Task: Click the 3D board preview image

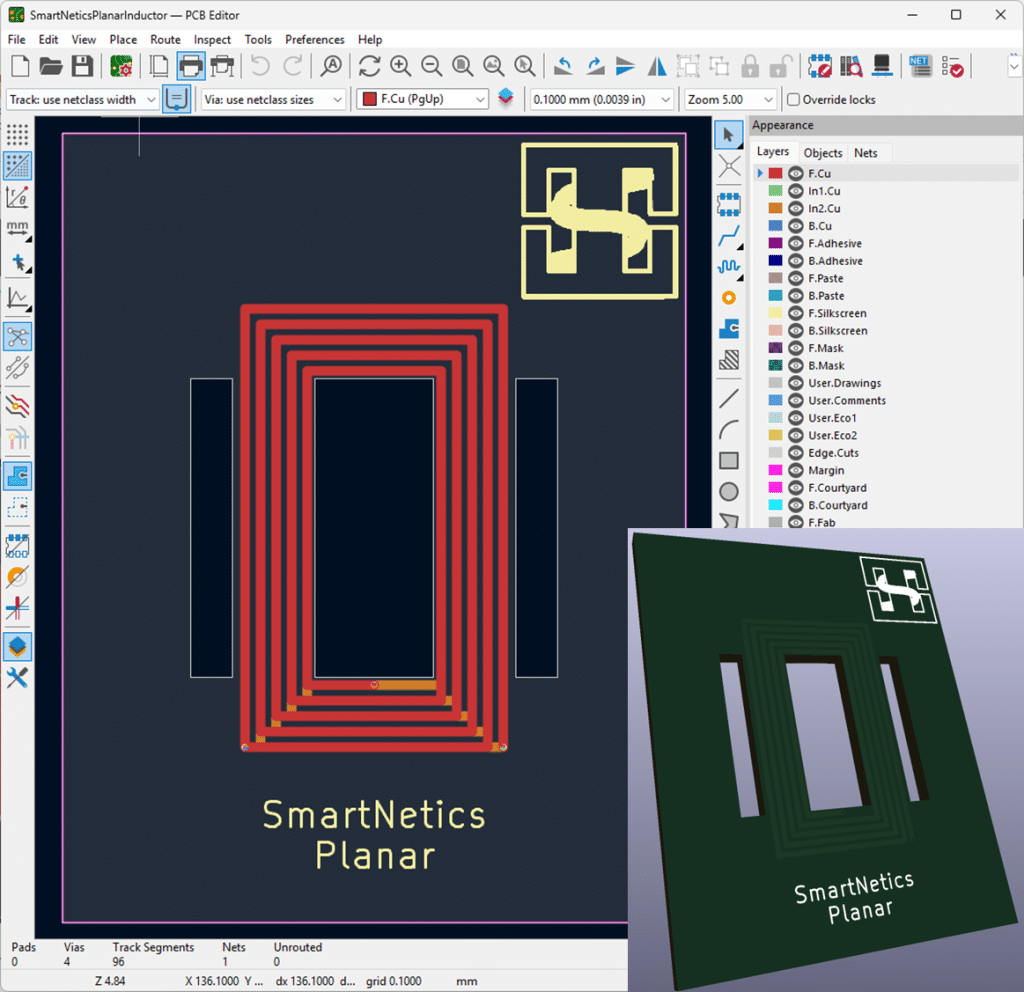Action: click(826, 760)
